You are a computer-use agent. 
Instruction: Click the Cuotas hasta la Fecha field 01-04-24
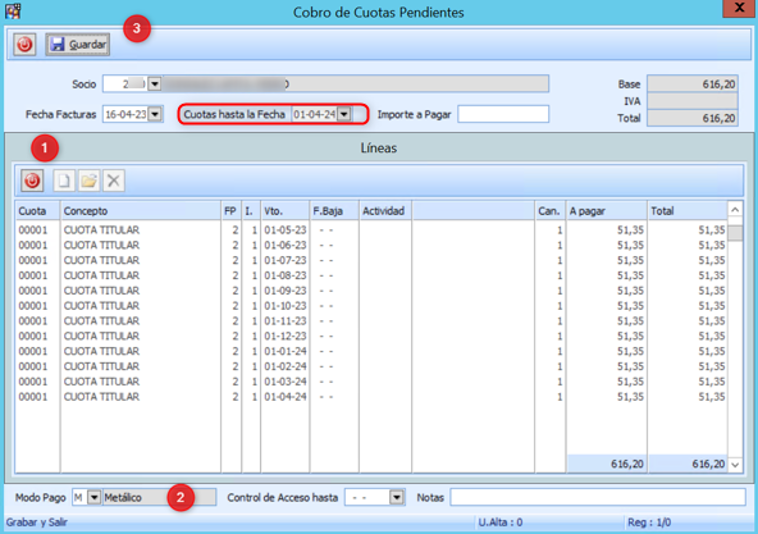314,115
